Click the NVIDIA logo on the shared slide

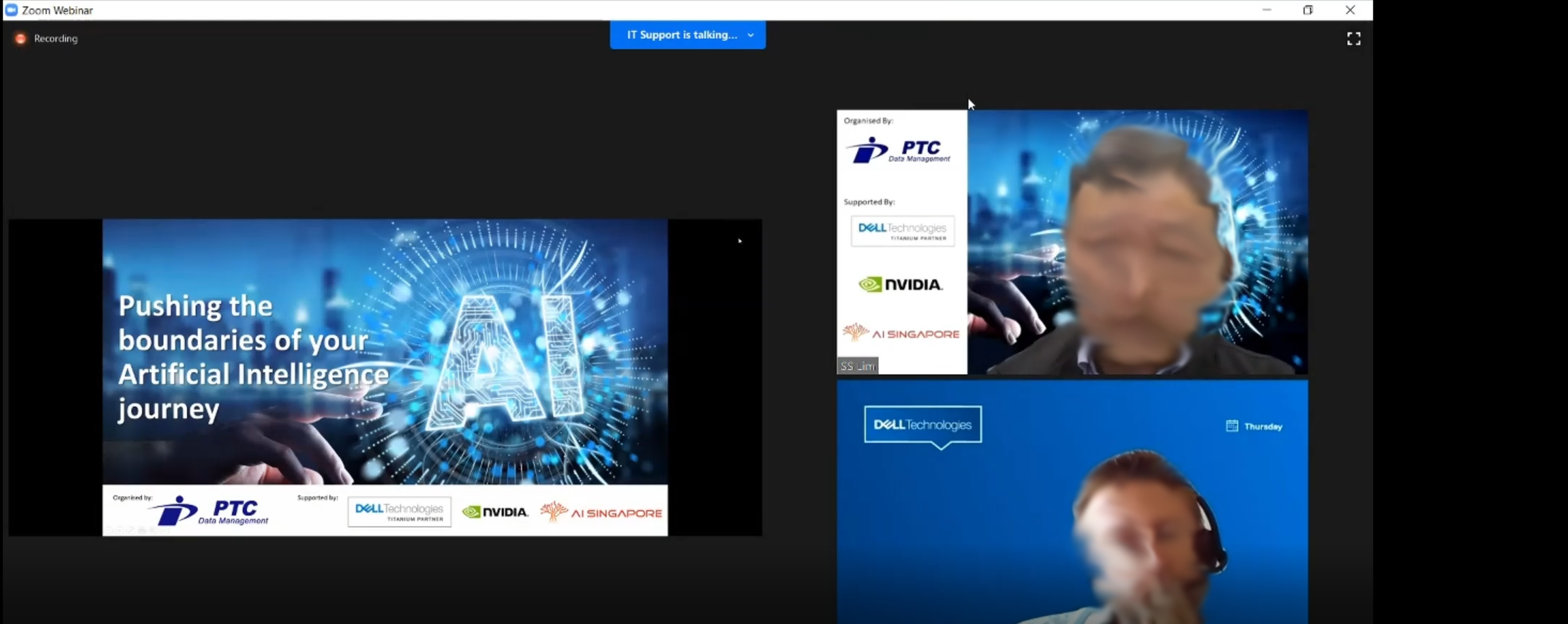click(495, 512)
